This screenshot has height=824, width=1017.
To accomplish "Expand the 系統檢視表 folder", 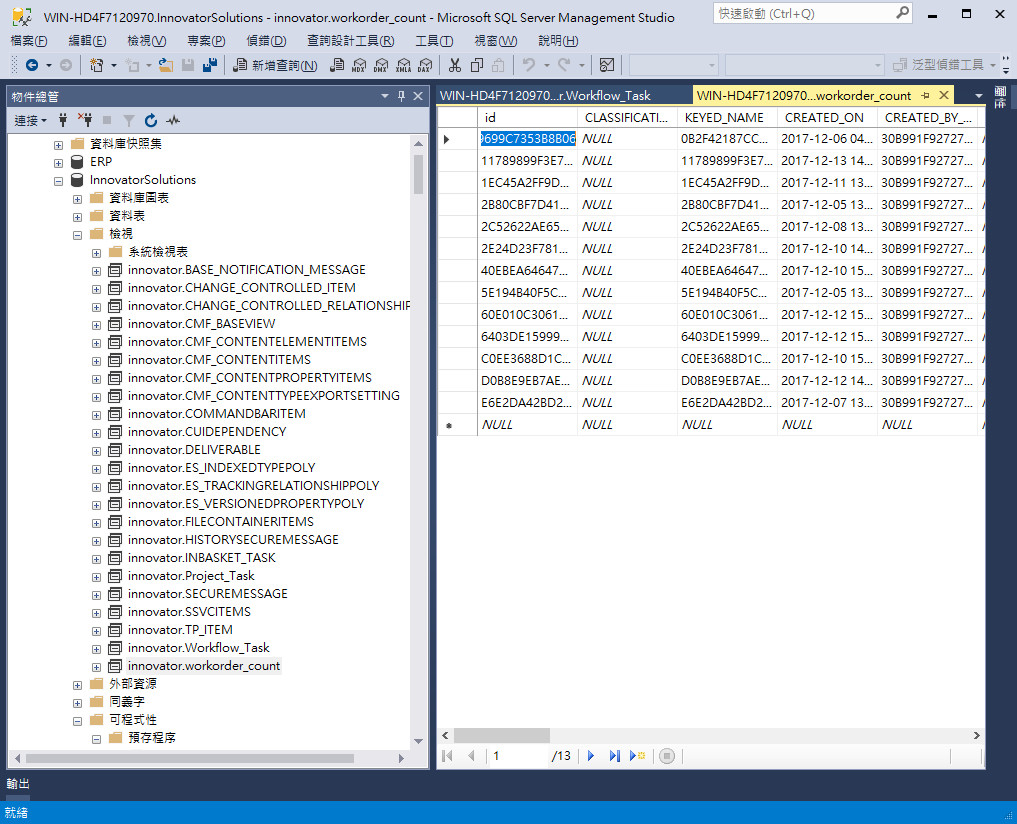I will (x=97, y=253).
